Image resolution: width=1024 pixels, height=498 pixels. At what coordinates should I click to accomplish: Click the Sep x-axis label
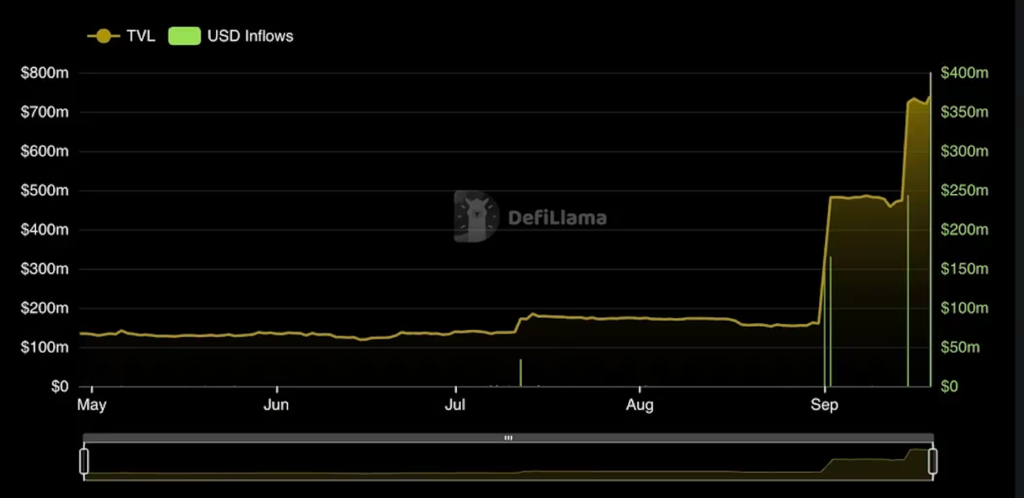[x=824, y=405]
